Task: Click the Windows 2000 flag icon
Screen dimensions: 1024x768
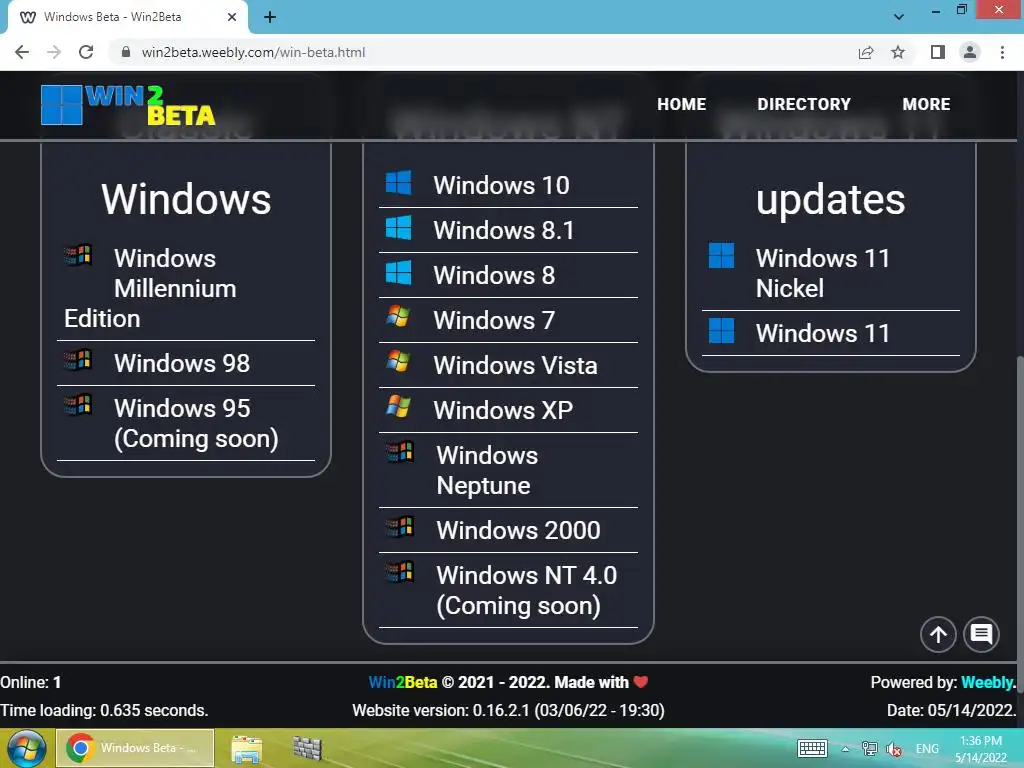Action: pyautogui.click(x=400, y=526)
